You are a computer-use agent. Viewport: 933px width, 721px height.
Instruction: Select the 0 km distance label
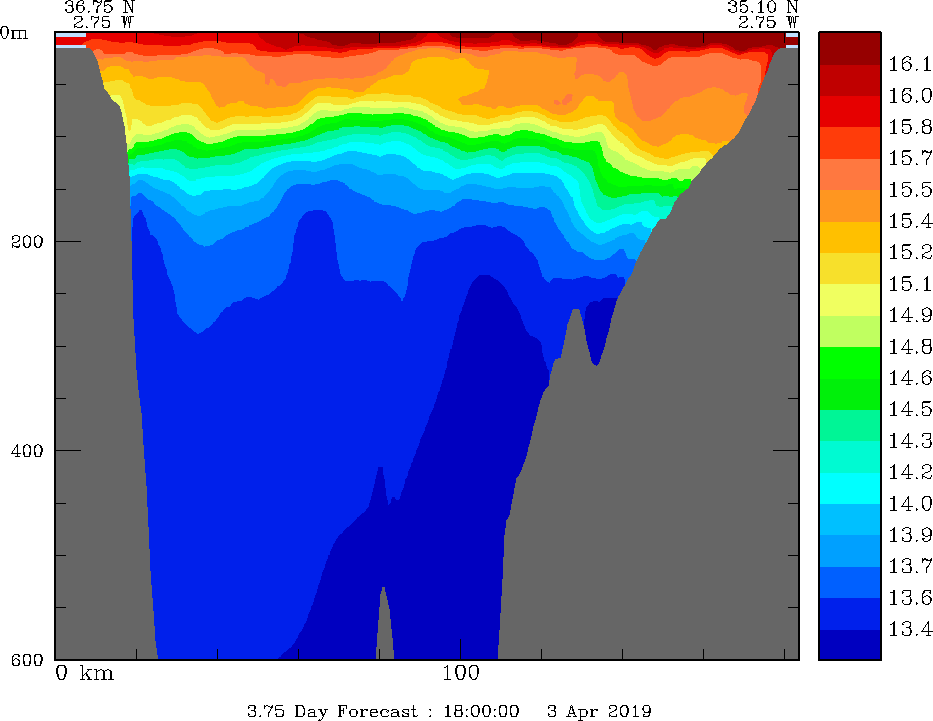click(x=84, y=673)
